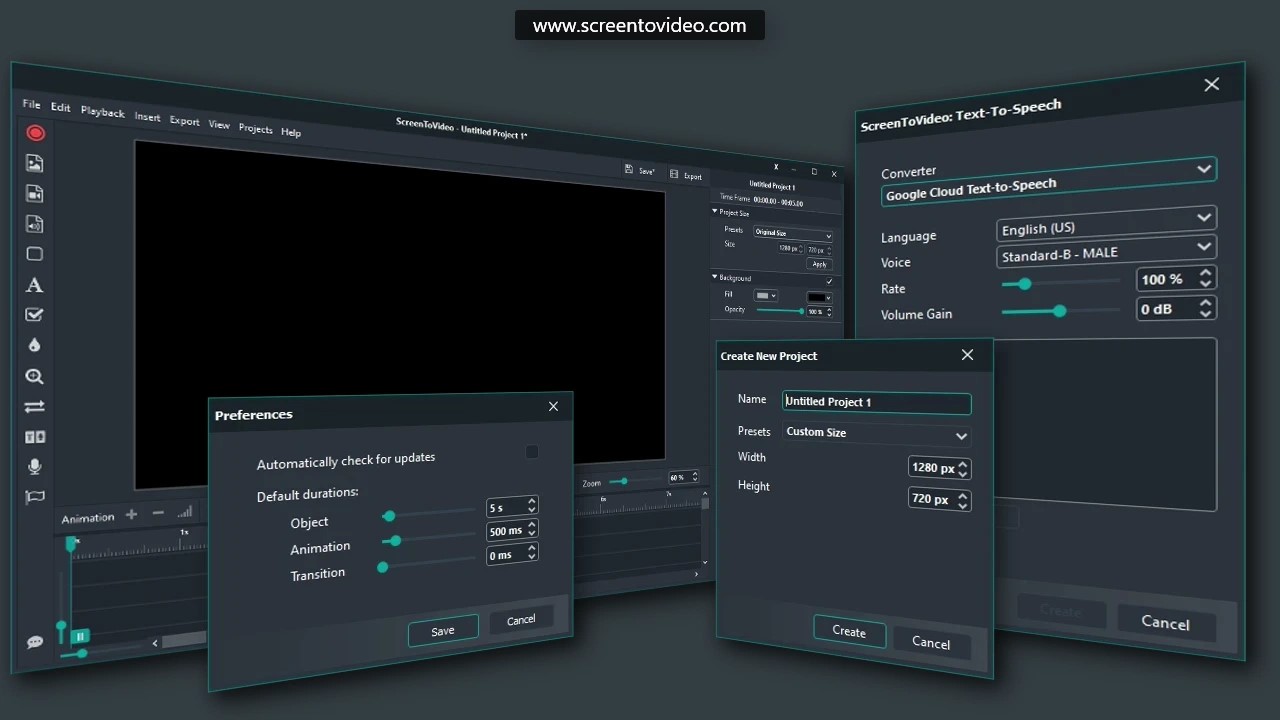Select the rectangle shape tool
This screenshot has height=720, width=1280.
click(35, 254)
